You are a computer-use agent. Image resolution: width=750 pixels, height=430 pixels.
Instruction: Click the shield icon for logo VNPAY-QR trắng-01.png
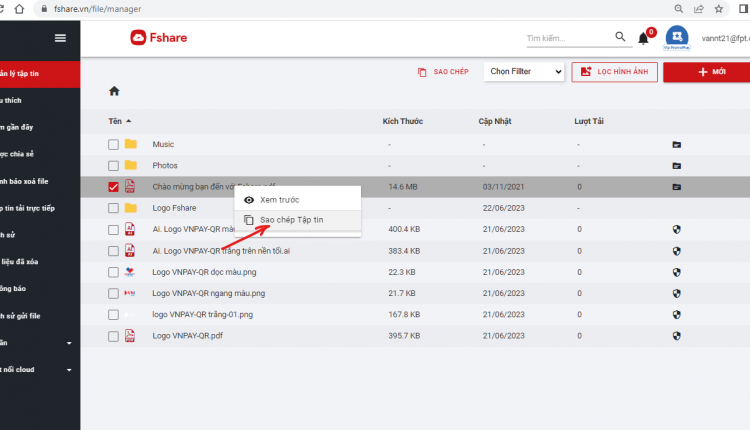click(676, 315)
